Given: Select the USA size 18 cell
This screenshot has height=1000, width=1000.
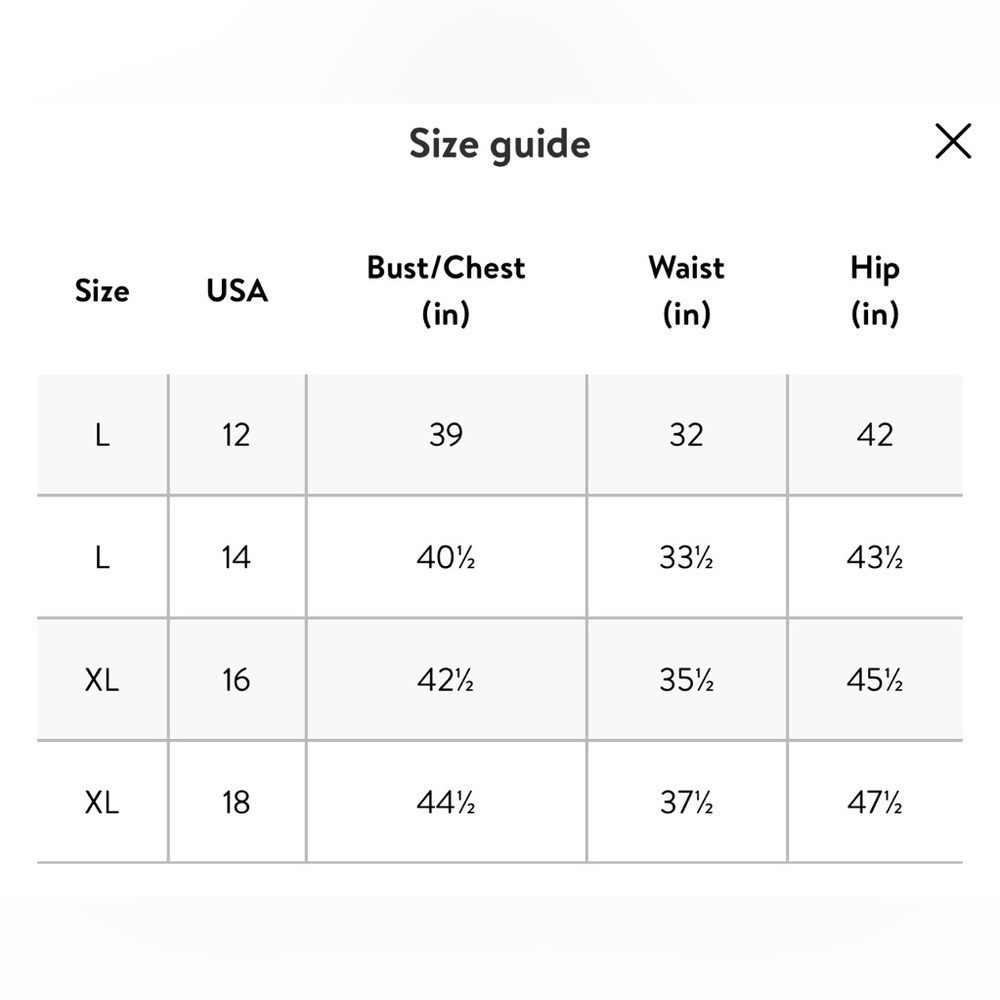Looking at the screenshot, I should tap(237, 802).
